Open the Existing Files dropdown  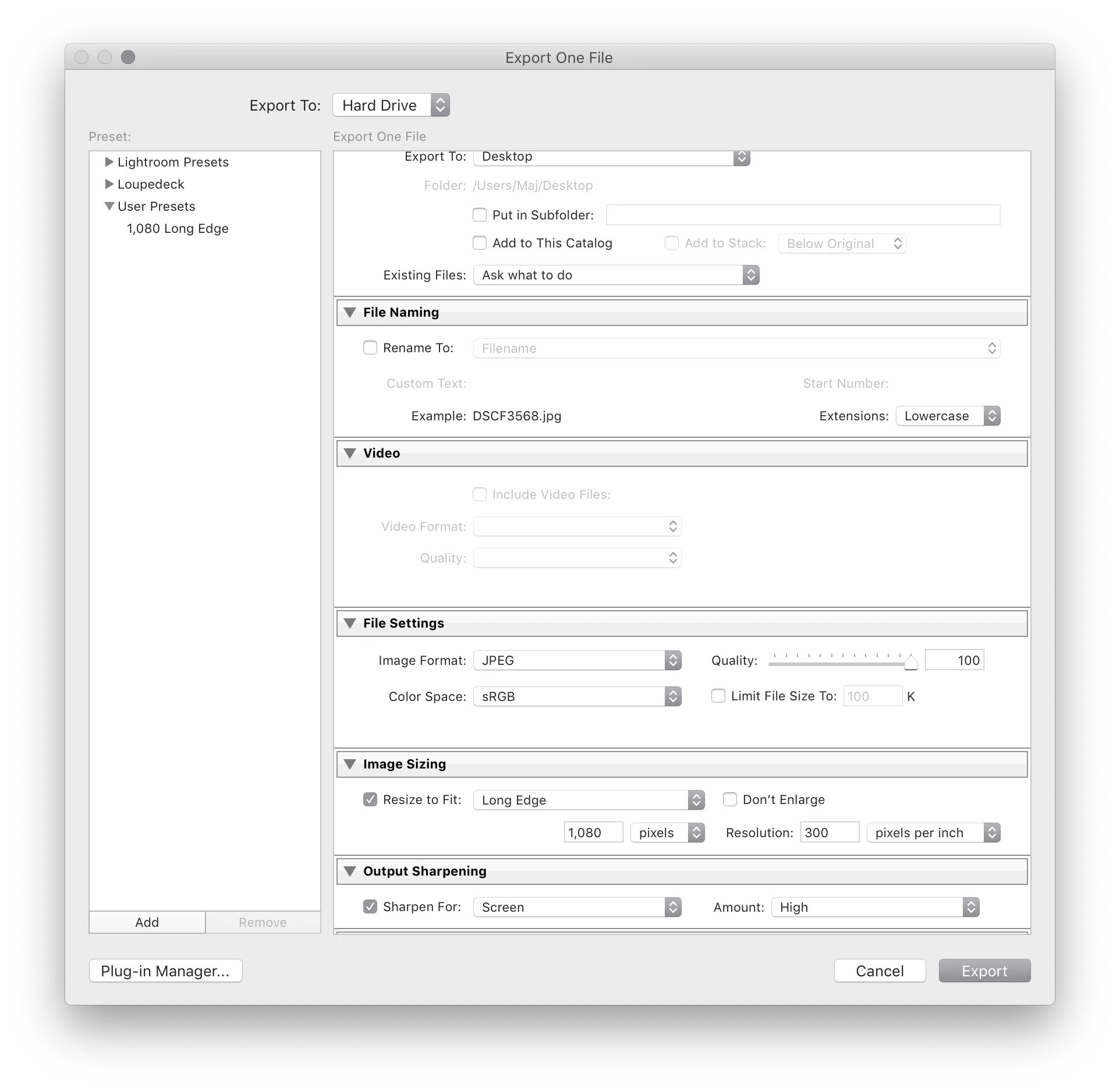[x=616, y=275]
